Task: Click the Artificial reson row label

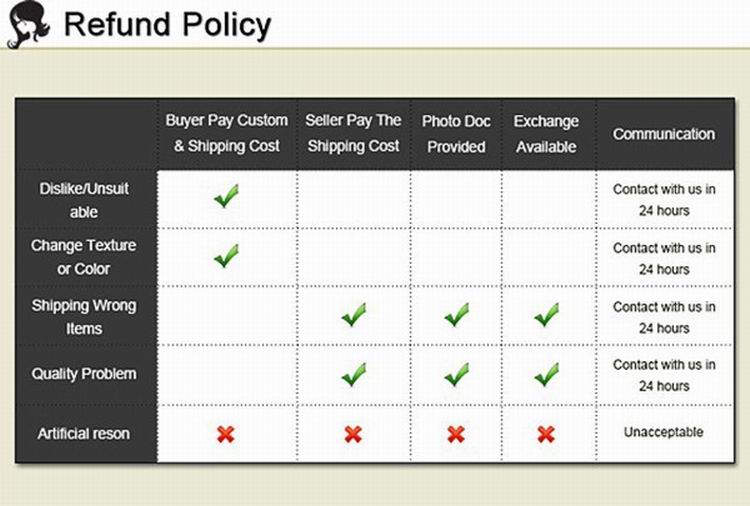Action: 84,434
